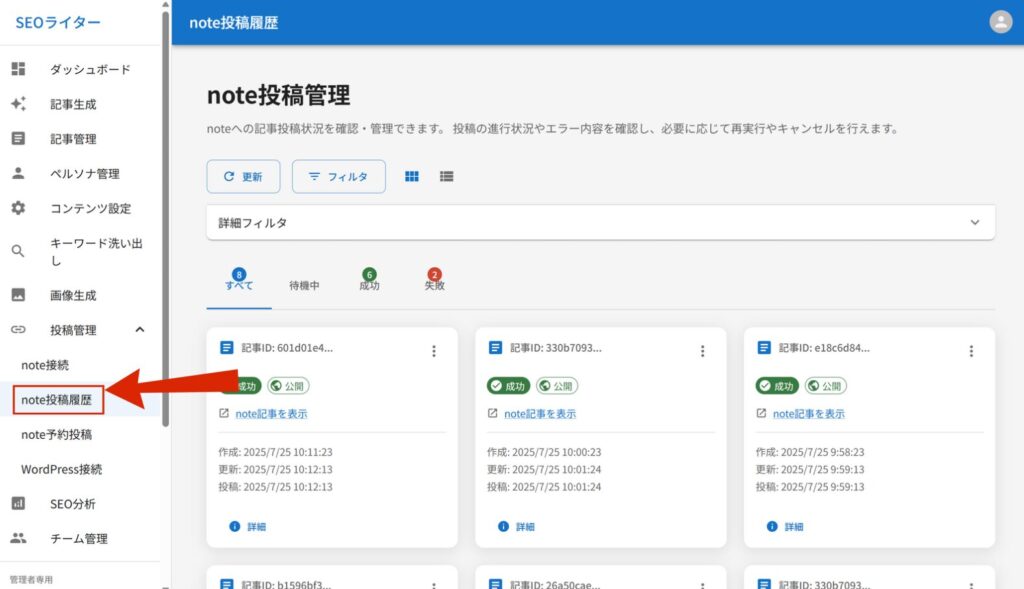Select the 失敗 tab
This screenshot has width=1024, height=589.
[x=434, y=285]
